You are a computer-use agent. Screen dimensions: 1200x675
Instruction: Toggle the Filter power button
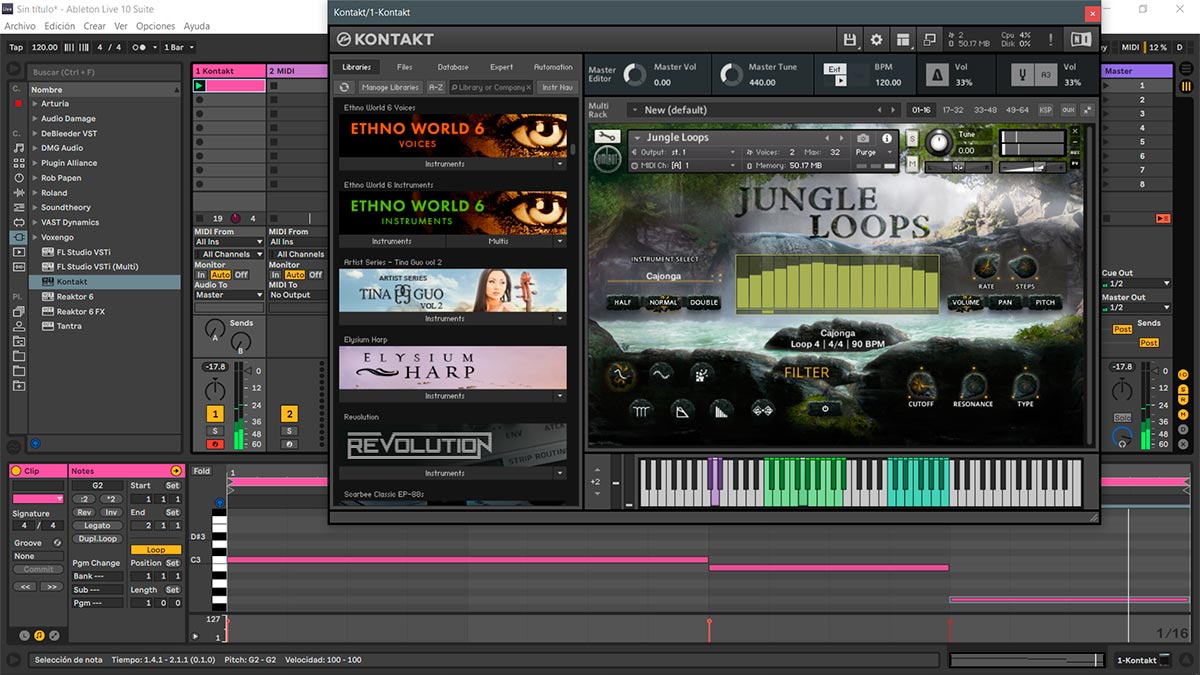point(825,408)
